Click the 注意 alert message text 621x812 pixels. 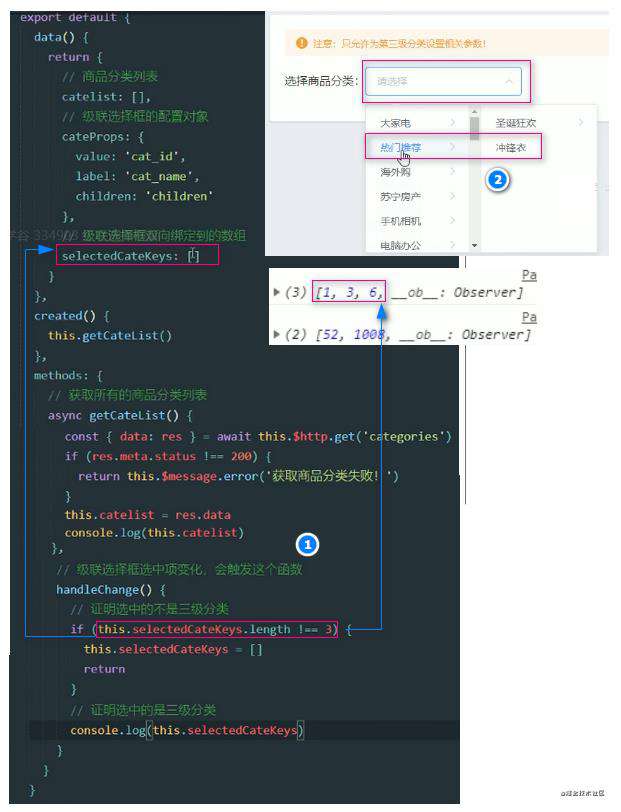[x=399, y=44]
